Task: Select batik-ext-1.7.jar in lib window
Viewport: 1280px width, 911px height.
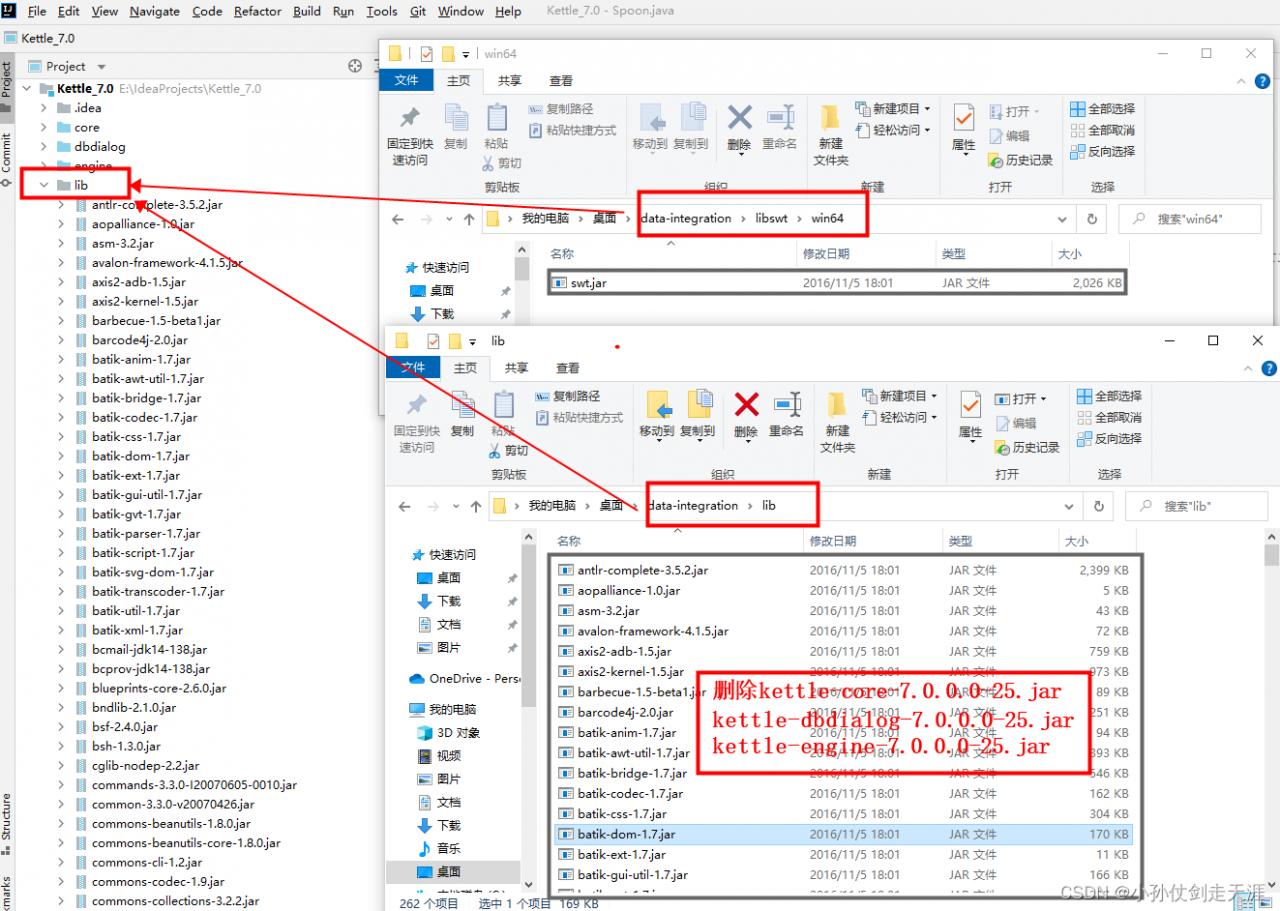Action: (842, 855)
